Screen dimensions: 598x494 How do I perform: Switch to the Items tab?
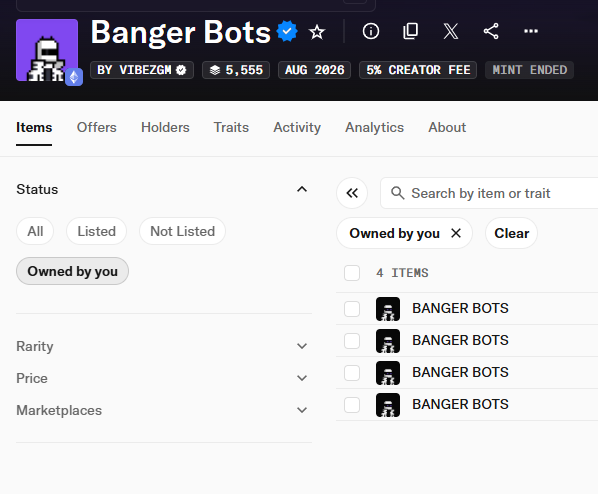coord(34,127)
